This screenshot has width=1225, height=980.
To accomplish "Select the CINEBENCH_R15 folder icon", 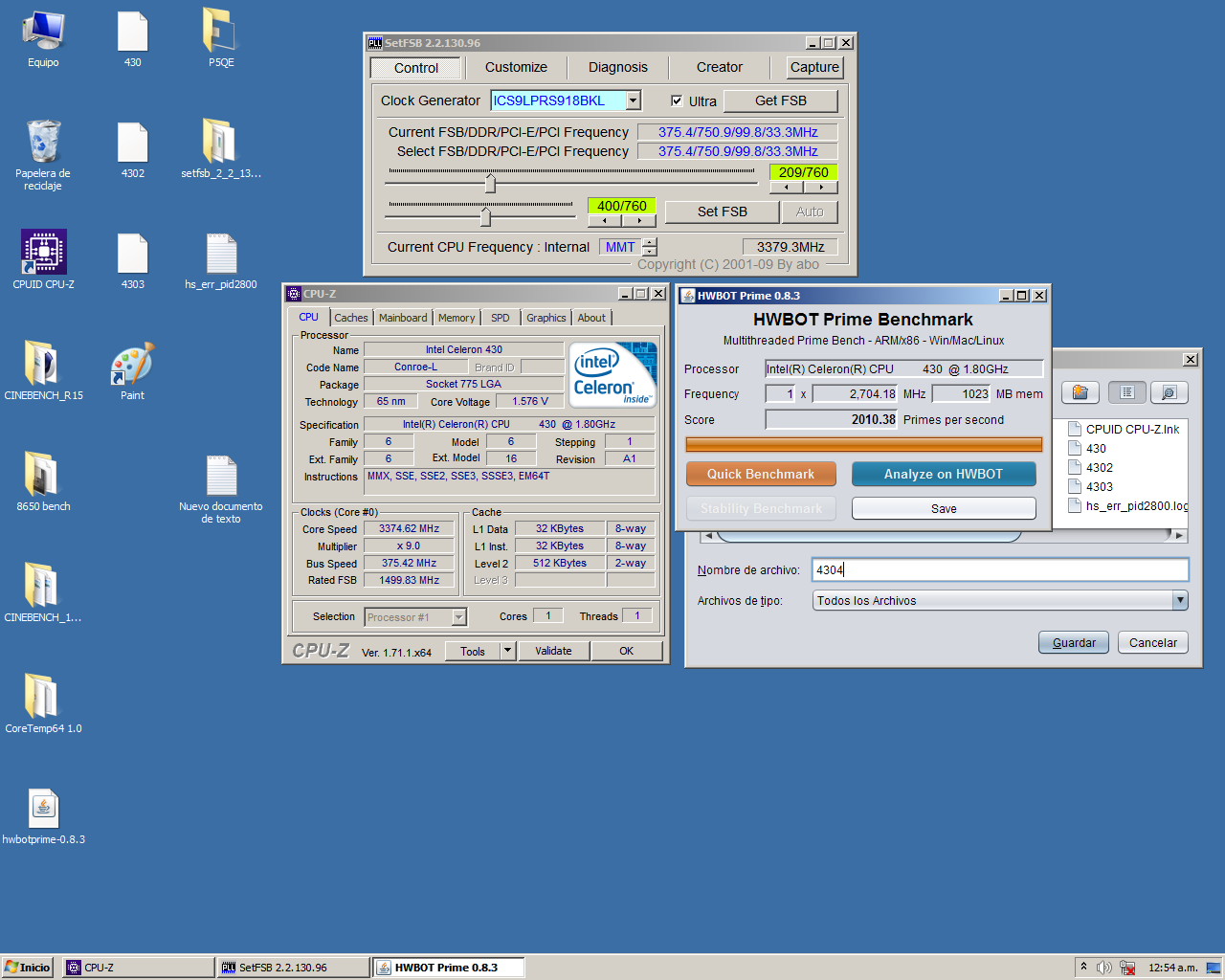I will (x=43, y=370).
